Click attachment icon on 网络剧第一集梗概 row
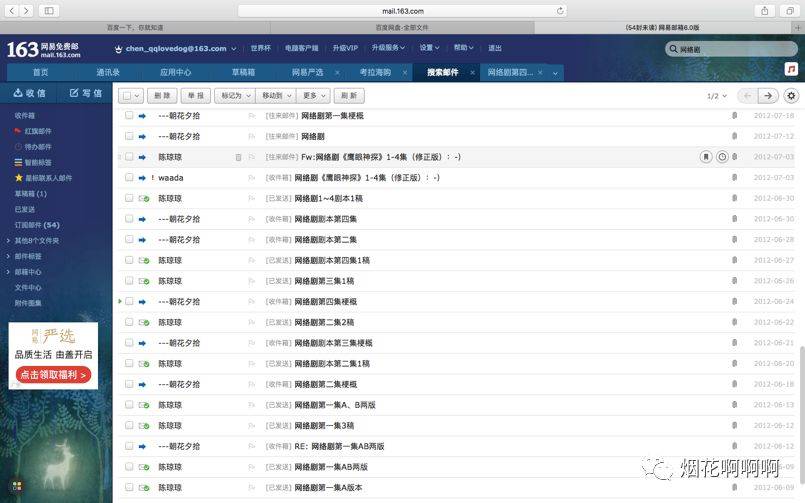 click(x=735, y=115)
